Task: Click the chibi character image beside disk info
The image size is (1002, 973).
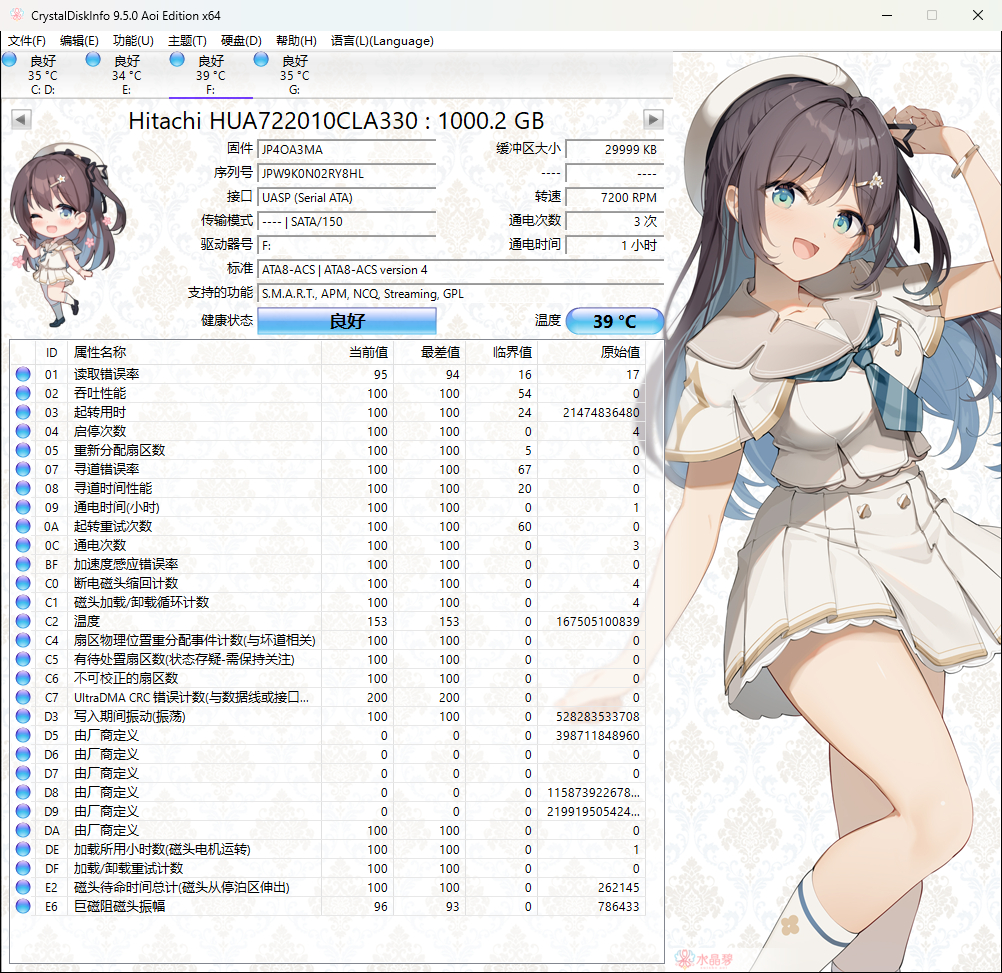Action: [68, 235]
